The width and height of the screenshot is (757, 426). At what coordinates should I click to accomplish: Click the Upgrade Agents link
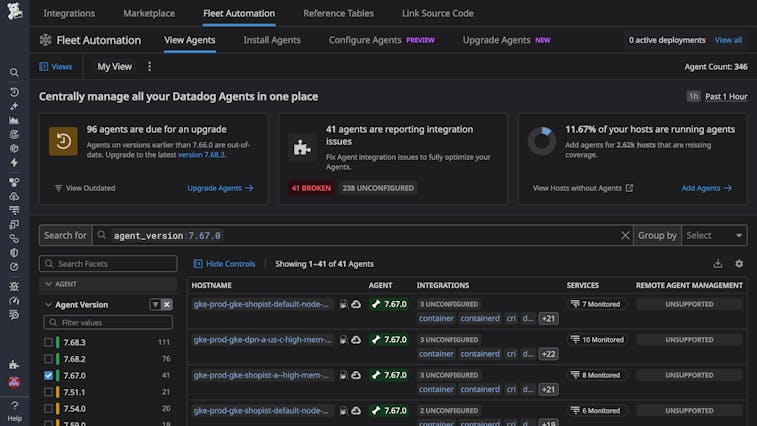(220, 188)
